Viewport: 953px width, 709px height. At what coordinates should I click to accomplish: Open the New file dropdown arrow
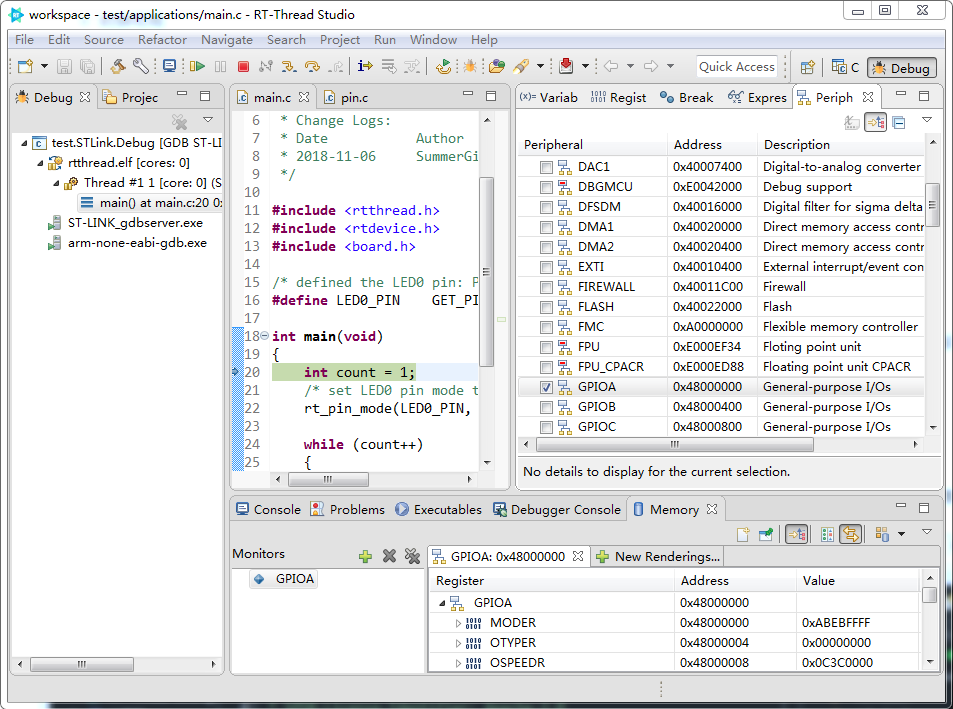tap(44, 66)
